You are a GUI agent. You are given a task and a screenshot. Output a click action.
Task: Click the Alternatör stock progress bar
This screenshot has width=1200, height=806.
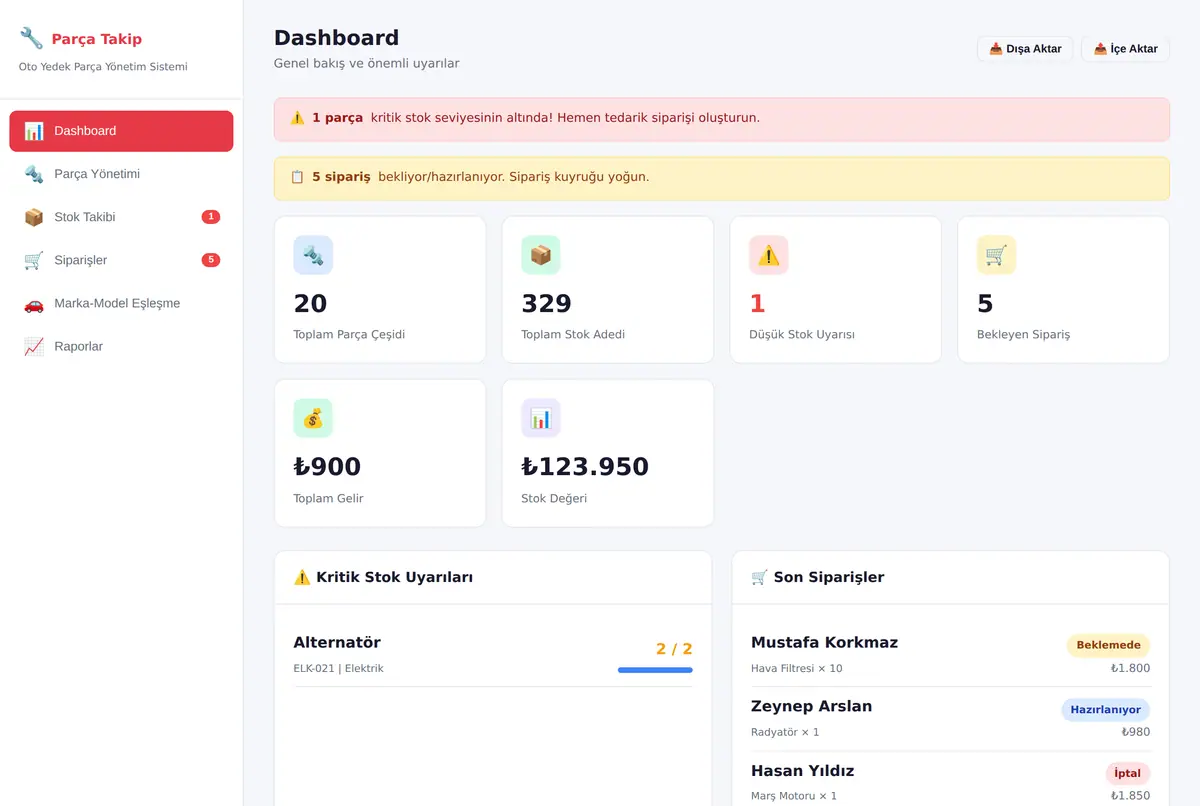[655, 670]
